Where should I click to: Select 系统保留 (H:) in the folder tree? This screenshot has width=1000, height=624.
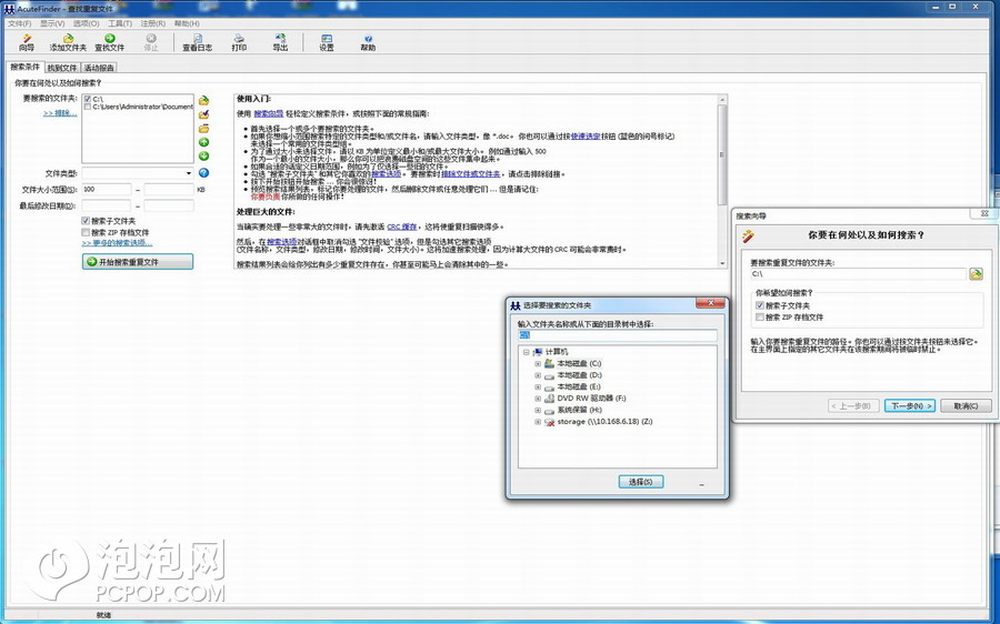(x=579, y=410)
